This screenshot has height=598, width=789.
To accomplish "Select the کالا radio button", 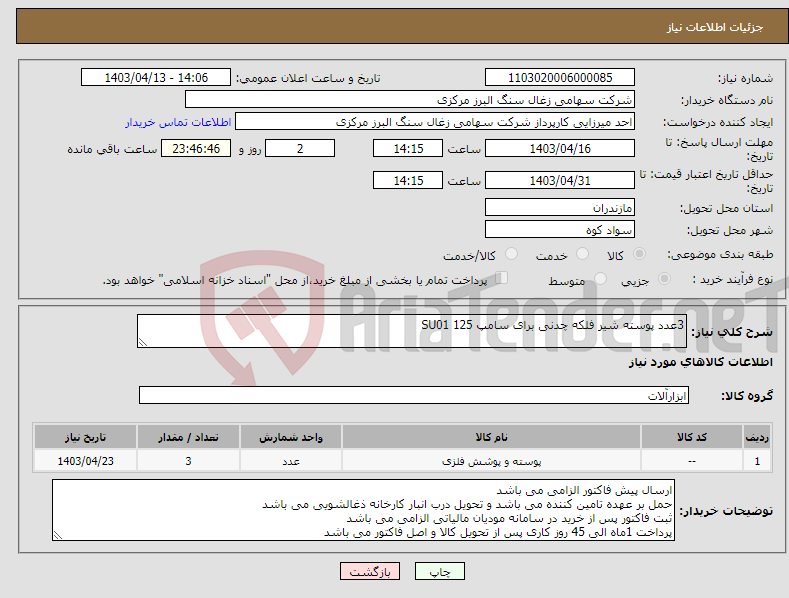I will (639, 254).
